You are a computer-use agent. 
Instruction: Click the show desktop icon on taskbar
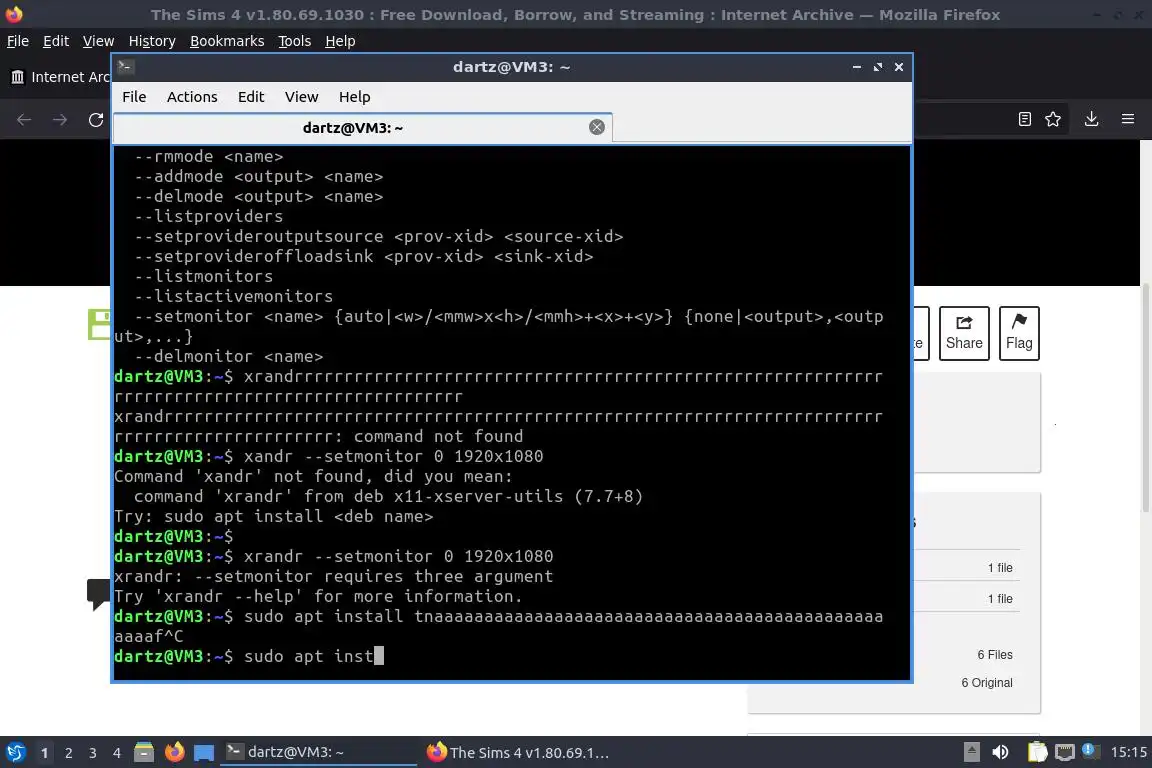pyautogui.click(x=204, y=752)
